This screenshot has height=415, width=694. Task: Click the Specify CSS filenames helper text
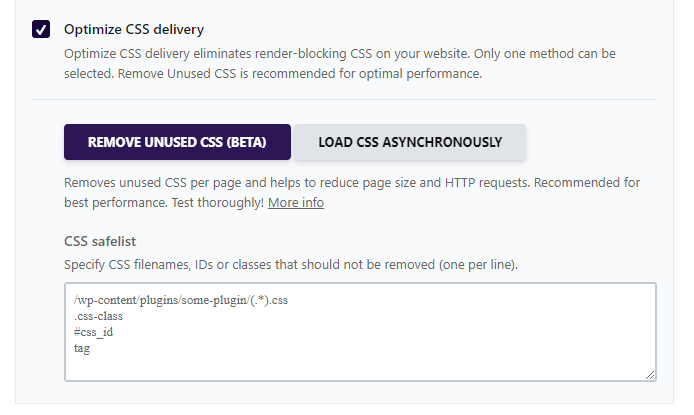tap(291, 265)
